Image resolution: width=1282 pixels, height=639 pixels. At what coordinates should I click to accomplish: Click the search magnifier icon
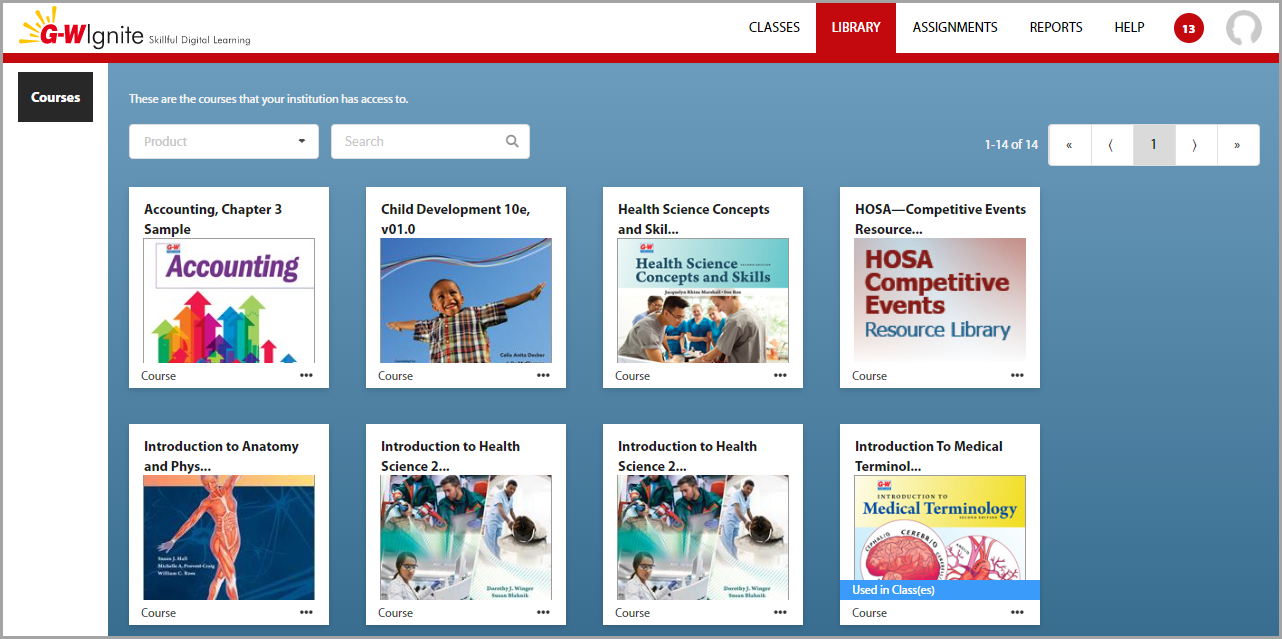pos(512,141)
